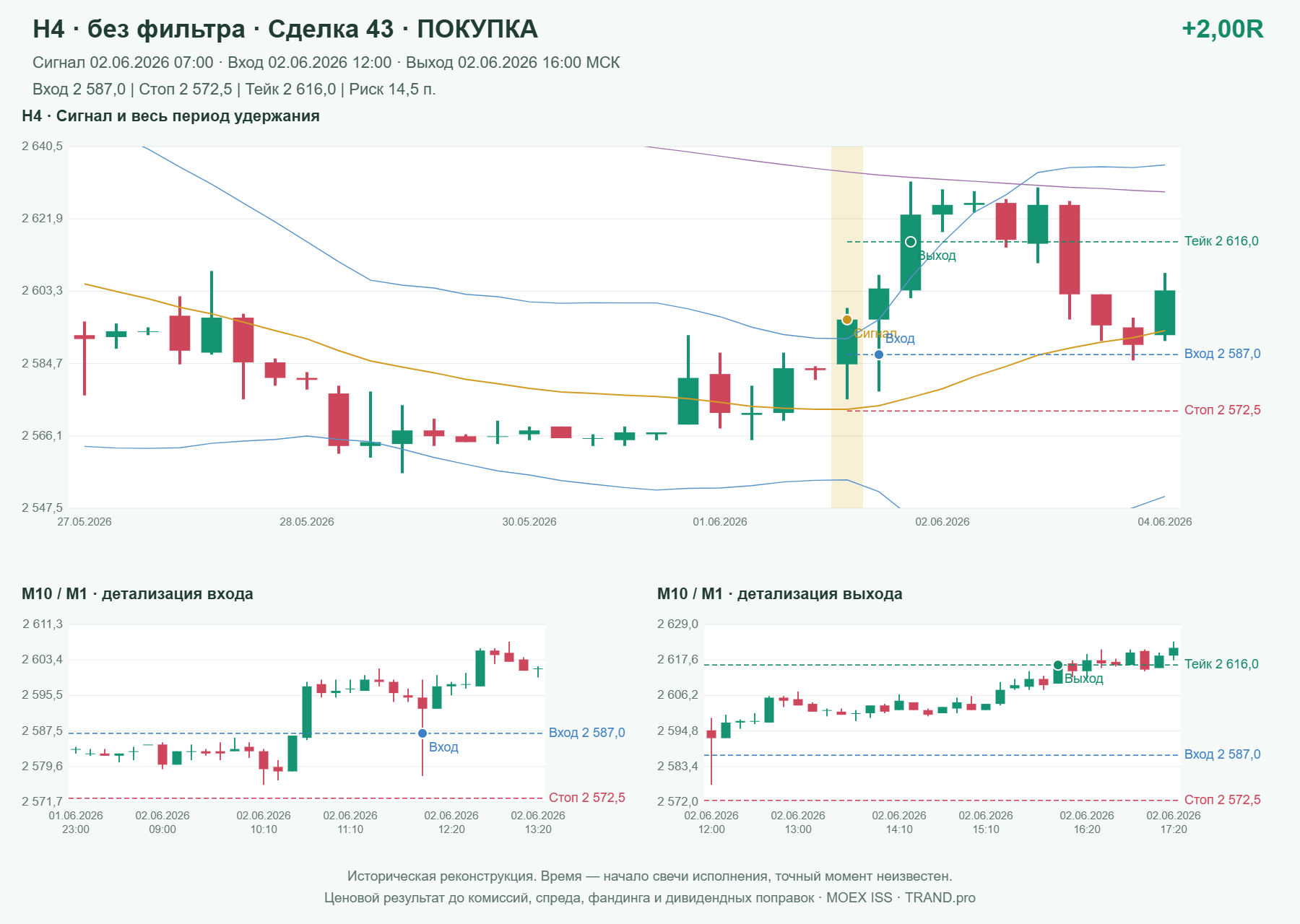
Task: Click heading 'H4 · Сигнал и весь период удержания'
Action: (x=170, y=116)
